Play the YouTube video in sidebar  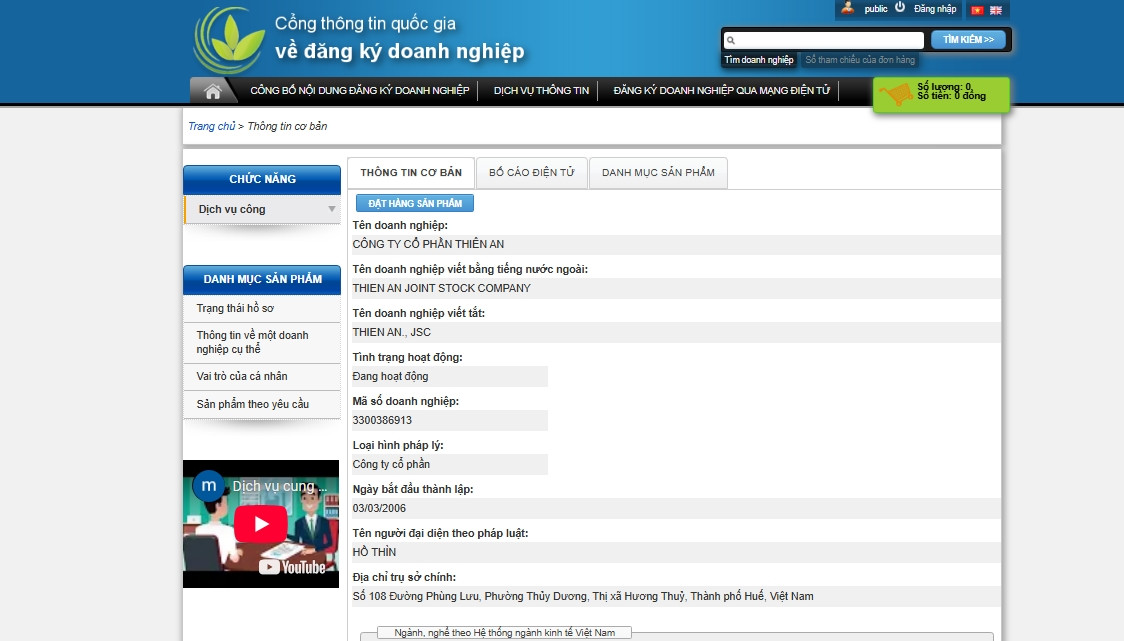point(261,523)
